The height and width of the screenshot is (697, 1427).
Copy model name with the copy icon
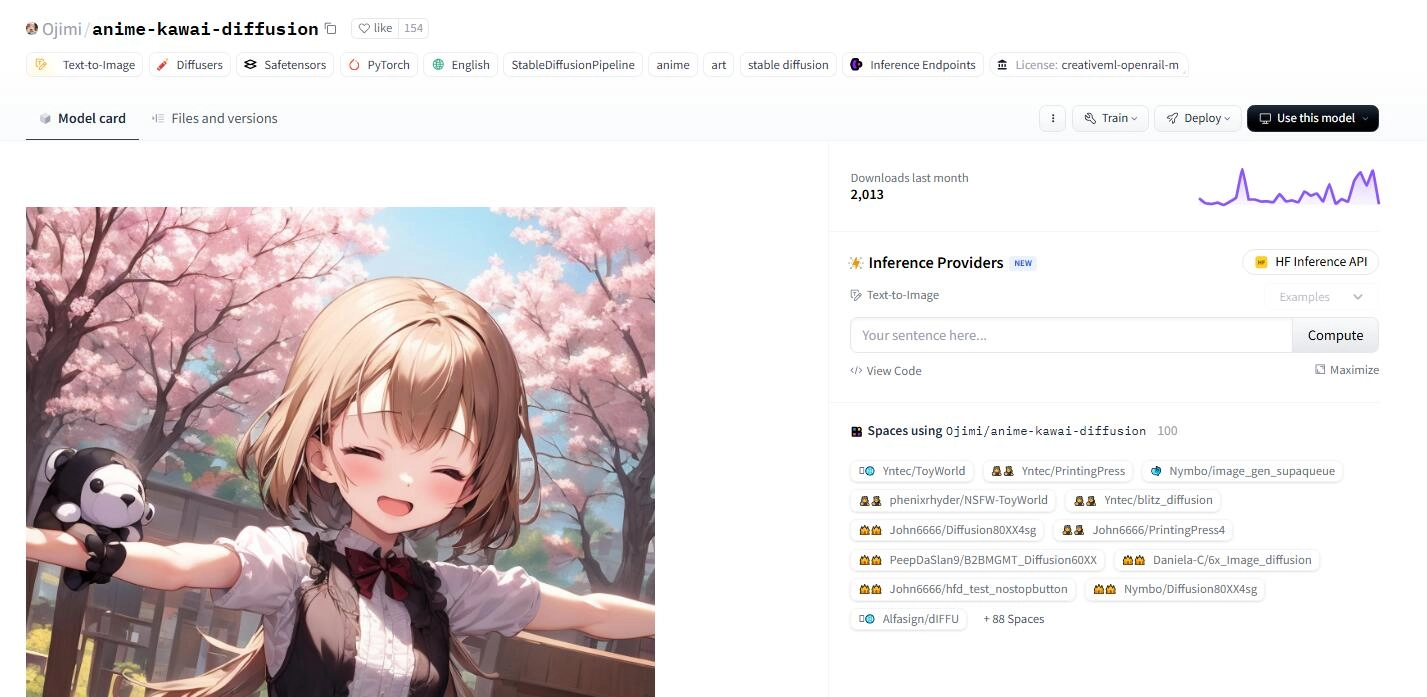[x=331, y=29]
